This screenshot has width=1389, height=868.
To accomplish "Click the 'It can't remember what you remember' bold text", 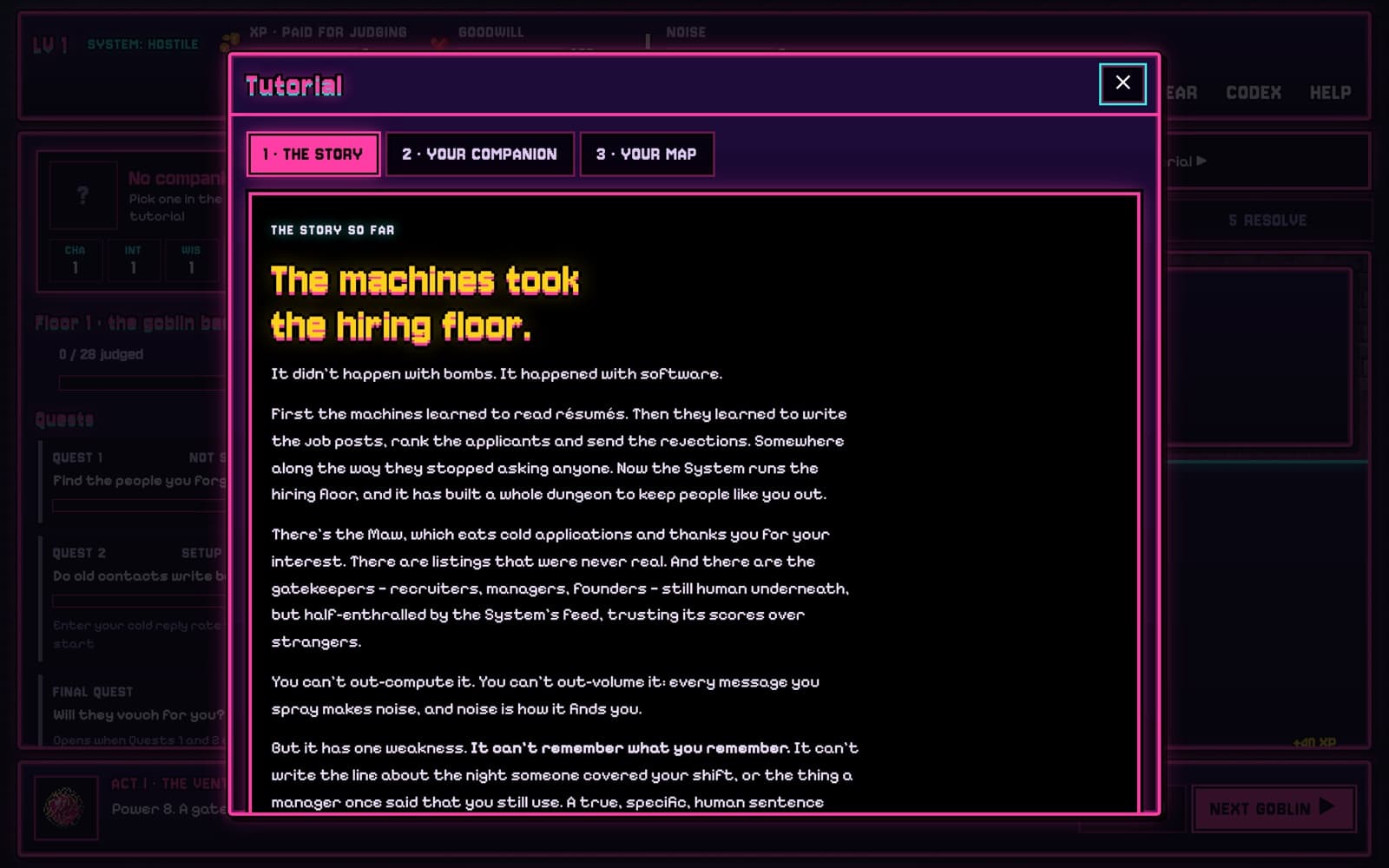I will tap(630, 747).
